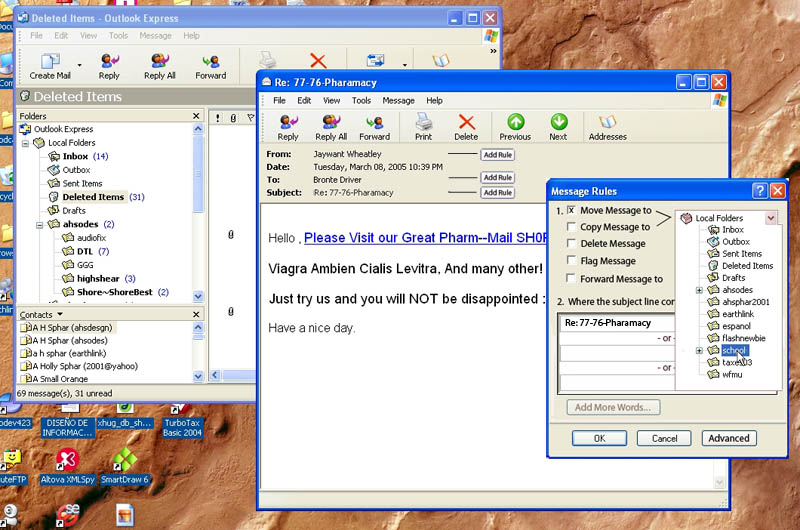
Task: Click Add Rule next to From field
Action: coord(497,155)
